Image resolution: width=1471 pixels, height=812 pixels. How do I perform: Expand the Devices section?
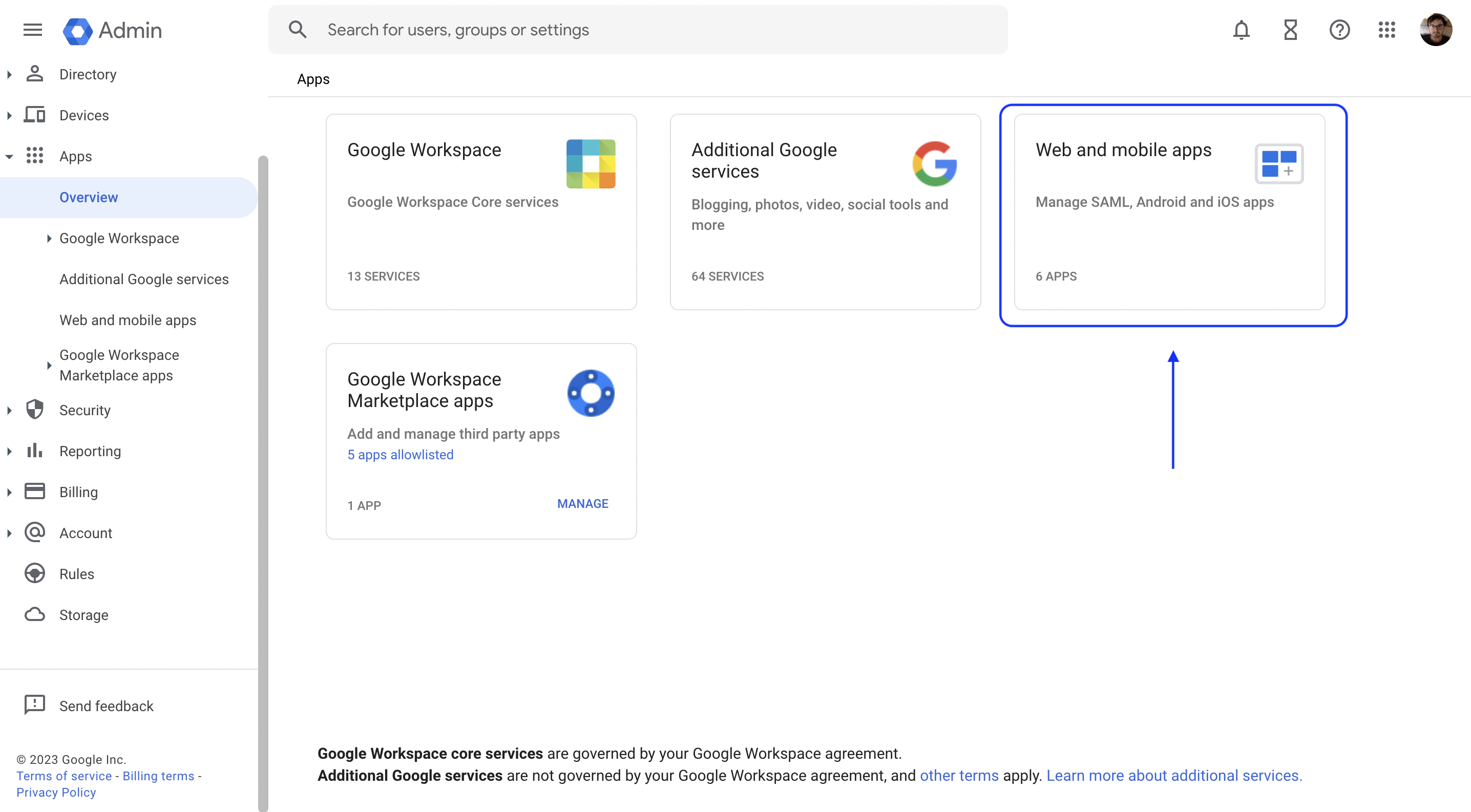tap(9, 115)
